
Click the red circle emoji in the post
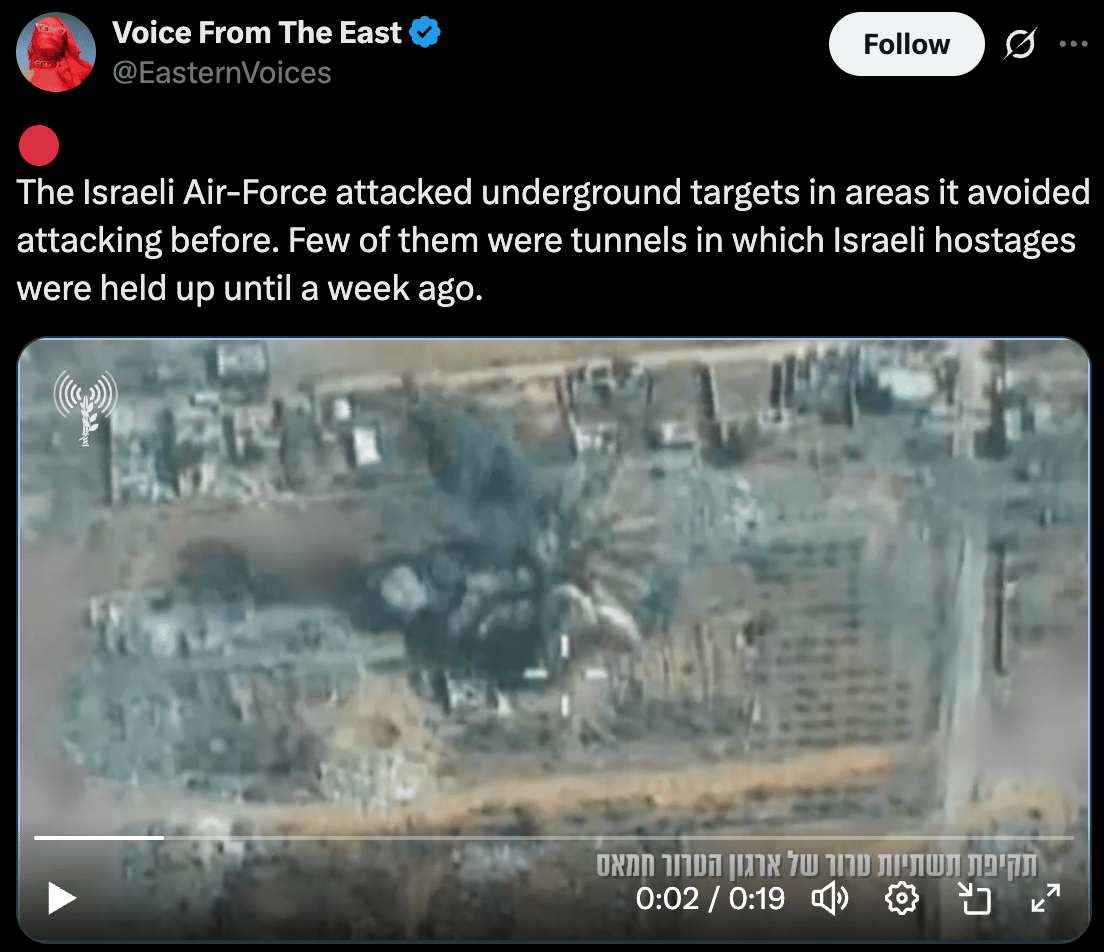(x=39, y=146)
